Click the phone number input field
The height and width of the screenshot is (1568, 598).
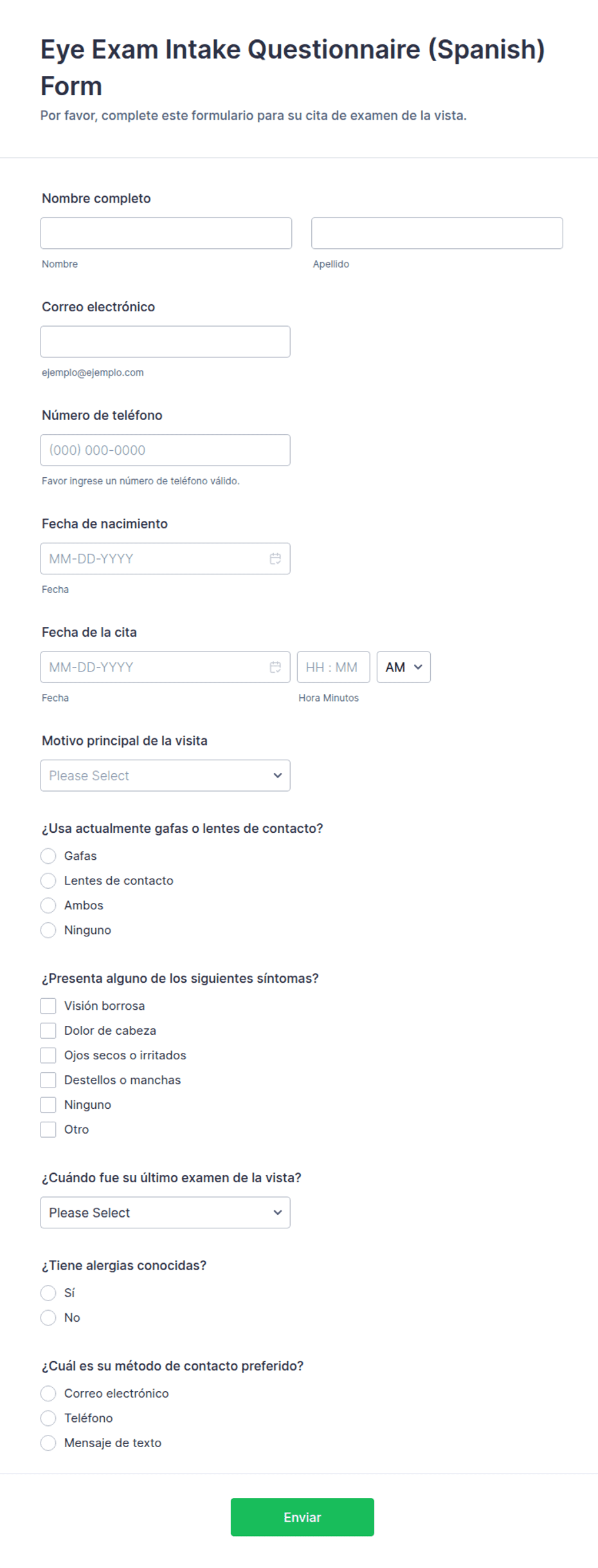coord(165,450)
